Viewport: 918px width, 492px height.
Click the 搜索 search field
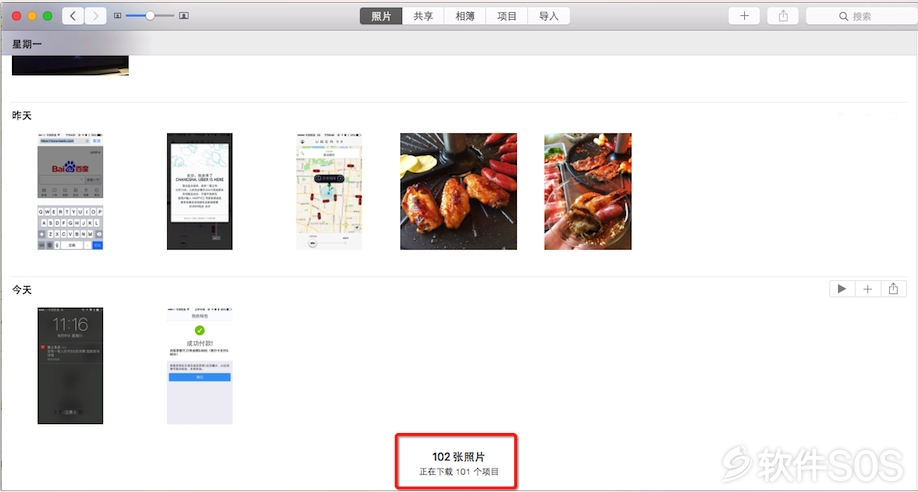point(862,16)
